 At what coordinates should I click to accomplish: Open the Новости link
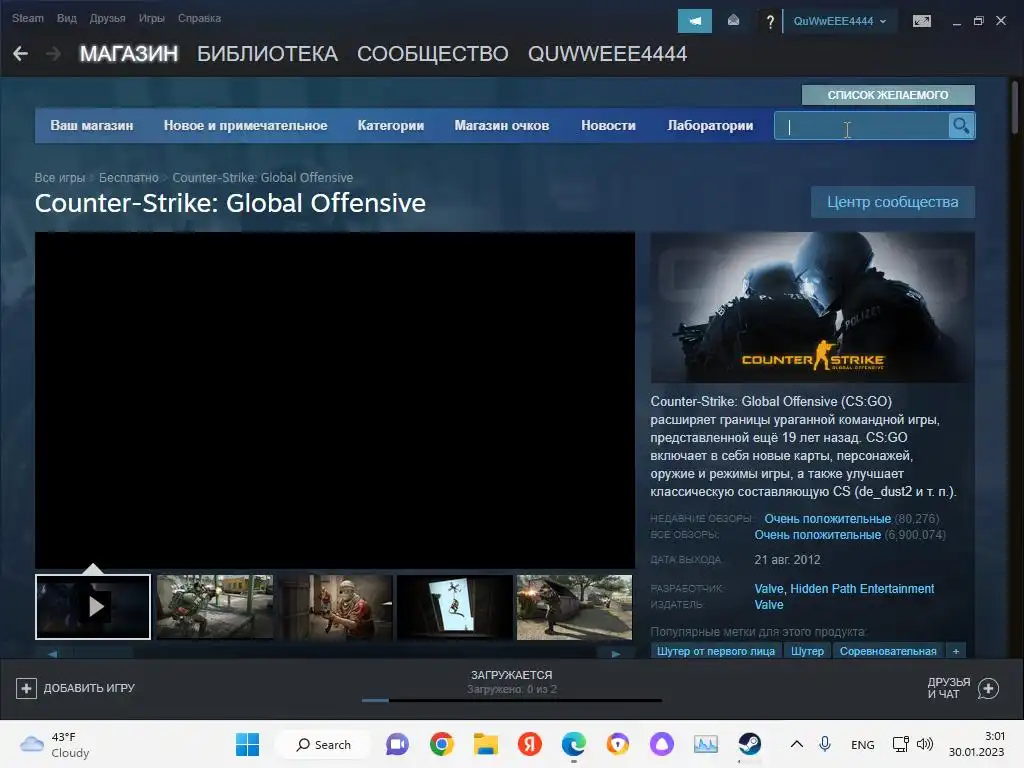(608, 125)
